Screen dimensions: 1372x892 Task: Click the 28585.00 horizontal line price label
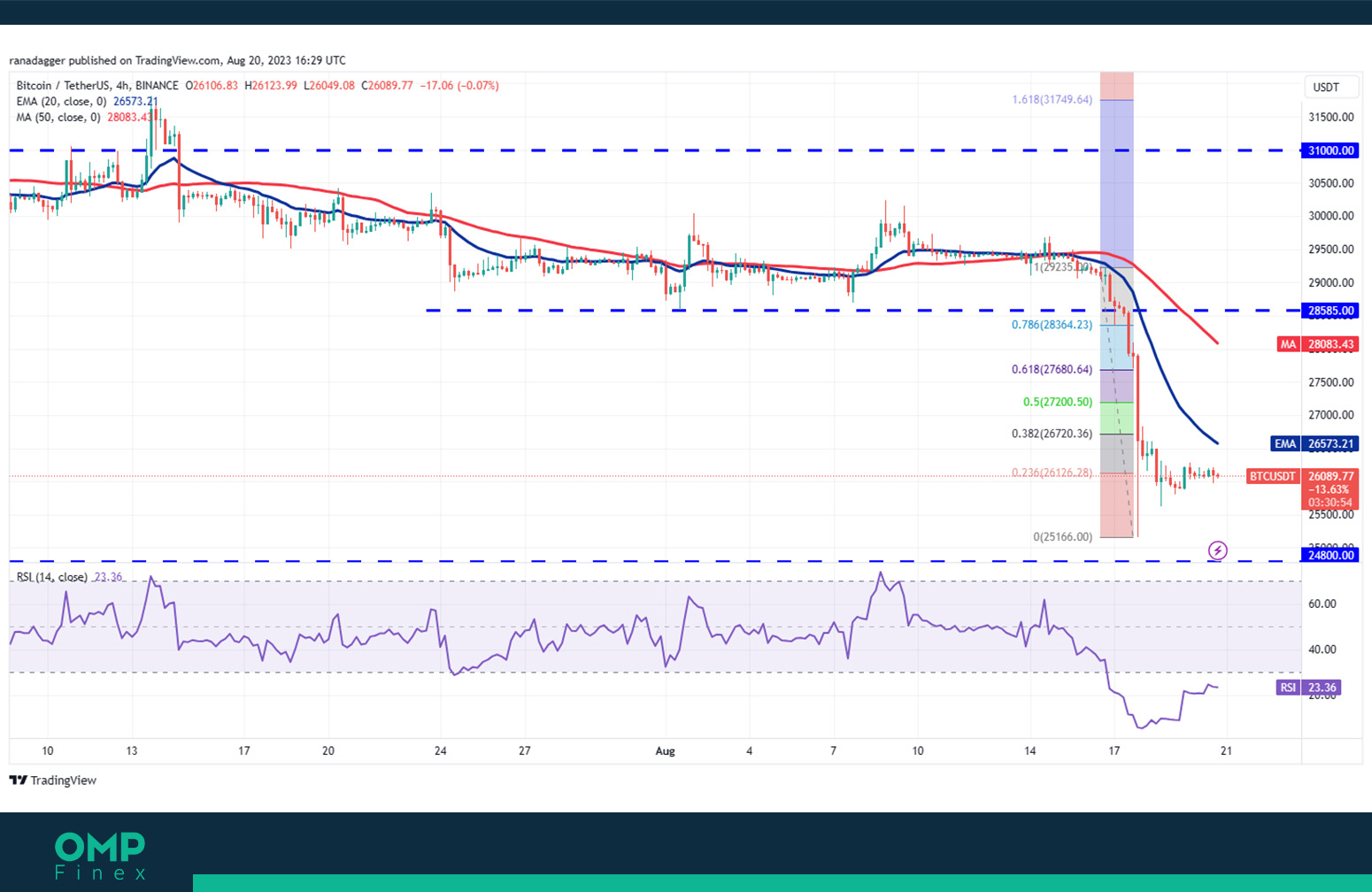[x=1330, y=311]
